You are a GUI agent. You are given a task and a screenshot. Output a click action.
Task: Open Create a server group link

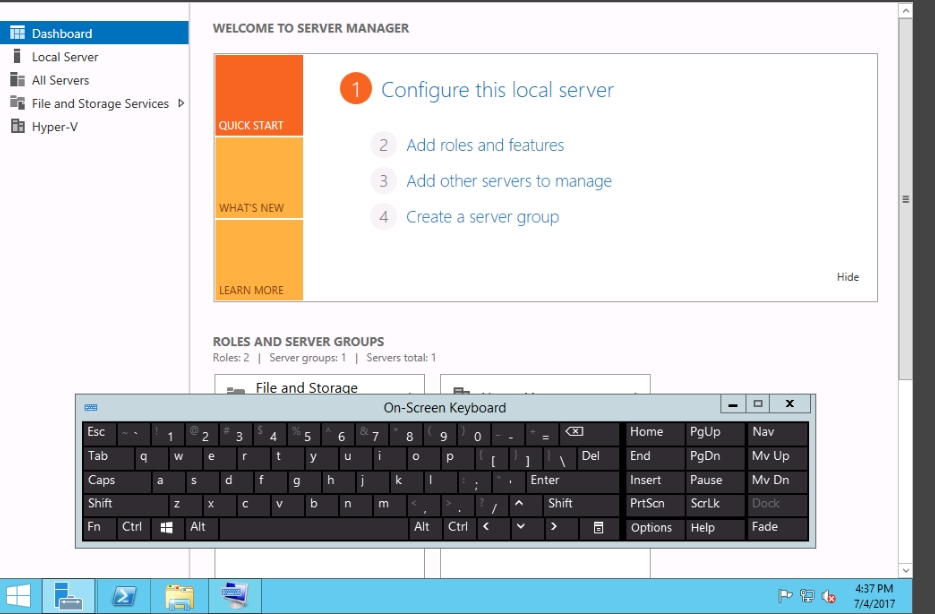pyautogui.click(x=482, y=216)
